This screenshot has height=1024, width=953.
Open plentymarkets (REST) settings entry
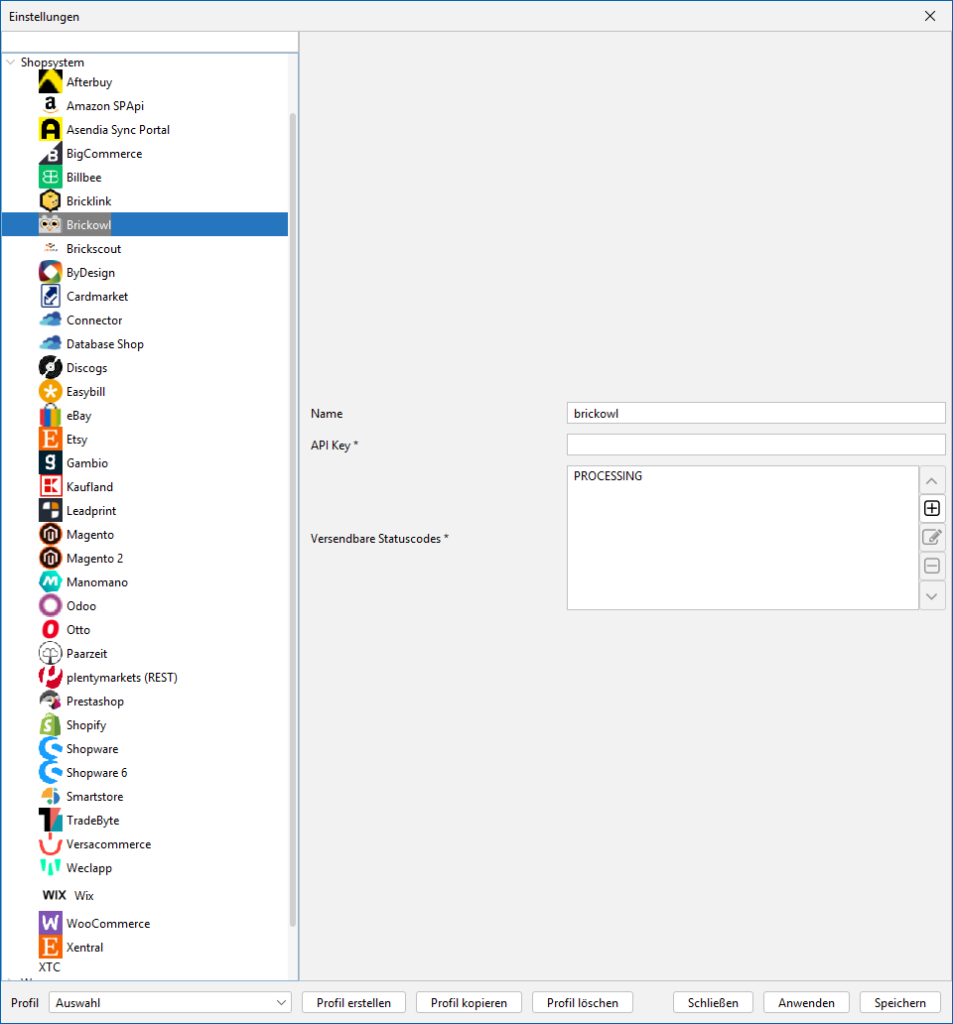121,677
